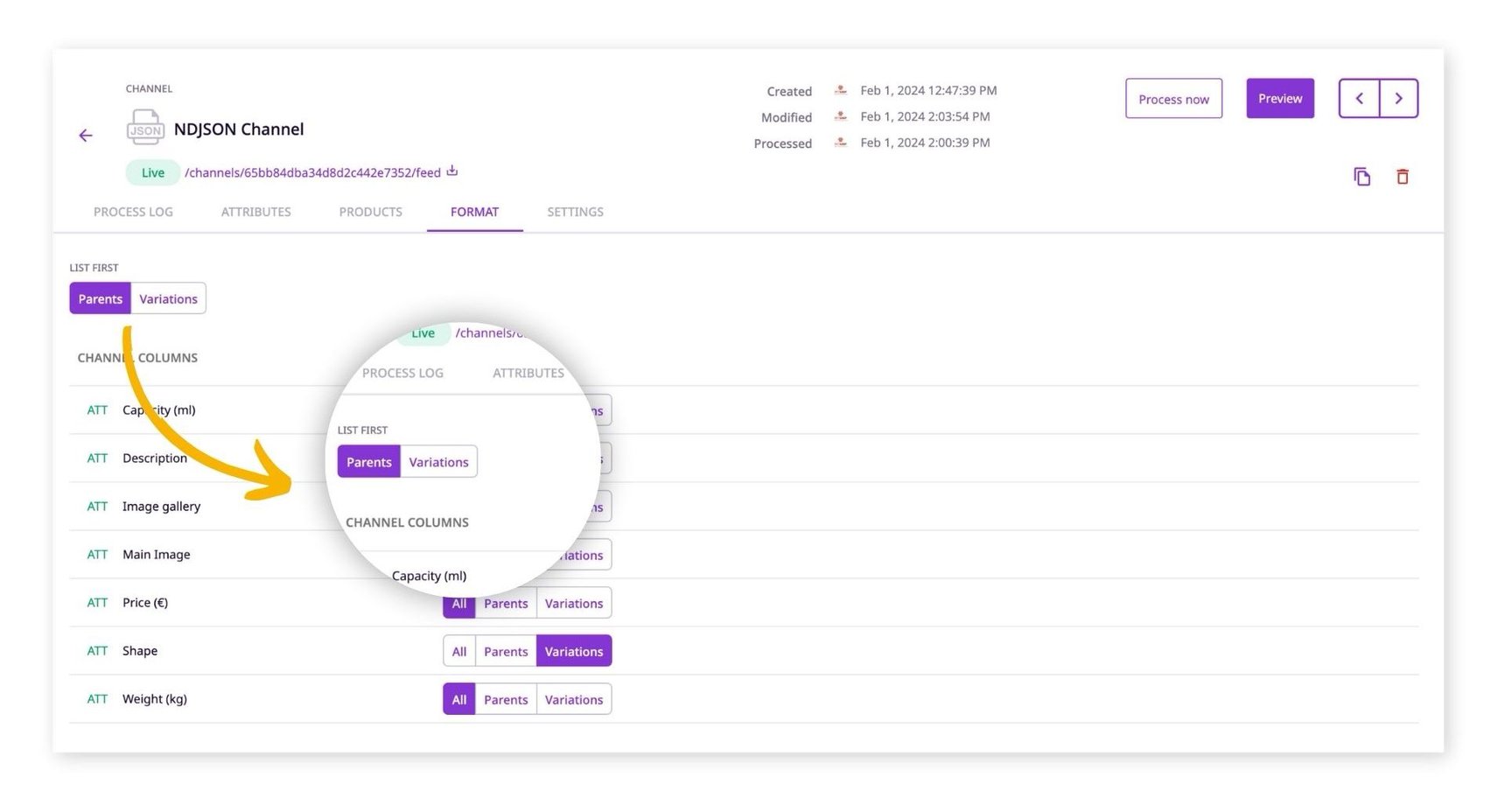Viewport: 1505px width, 812px height.
Task: Click the JSON channel file icon
Action: click(145, 127)
